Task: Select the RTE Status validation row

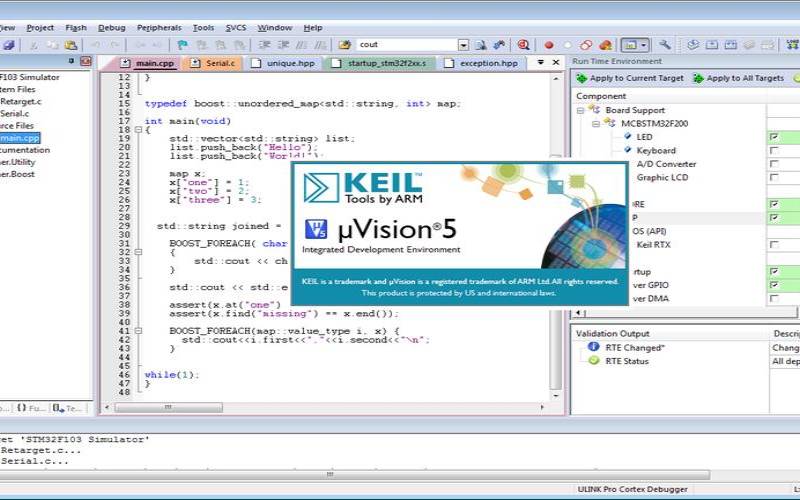Action: tap(627, 361)
